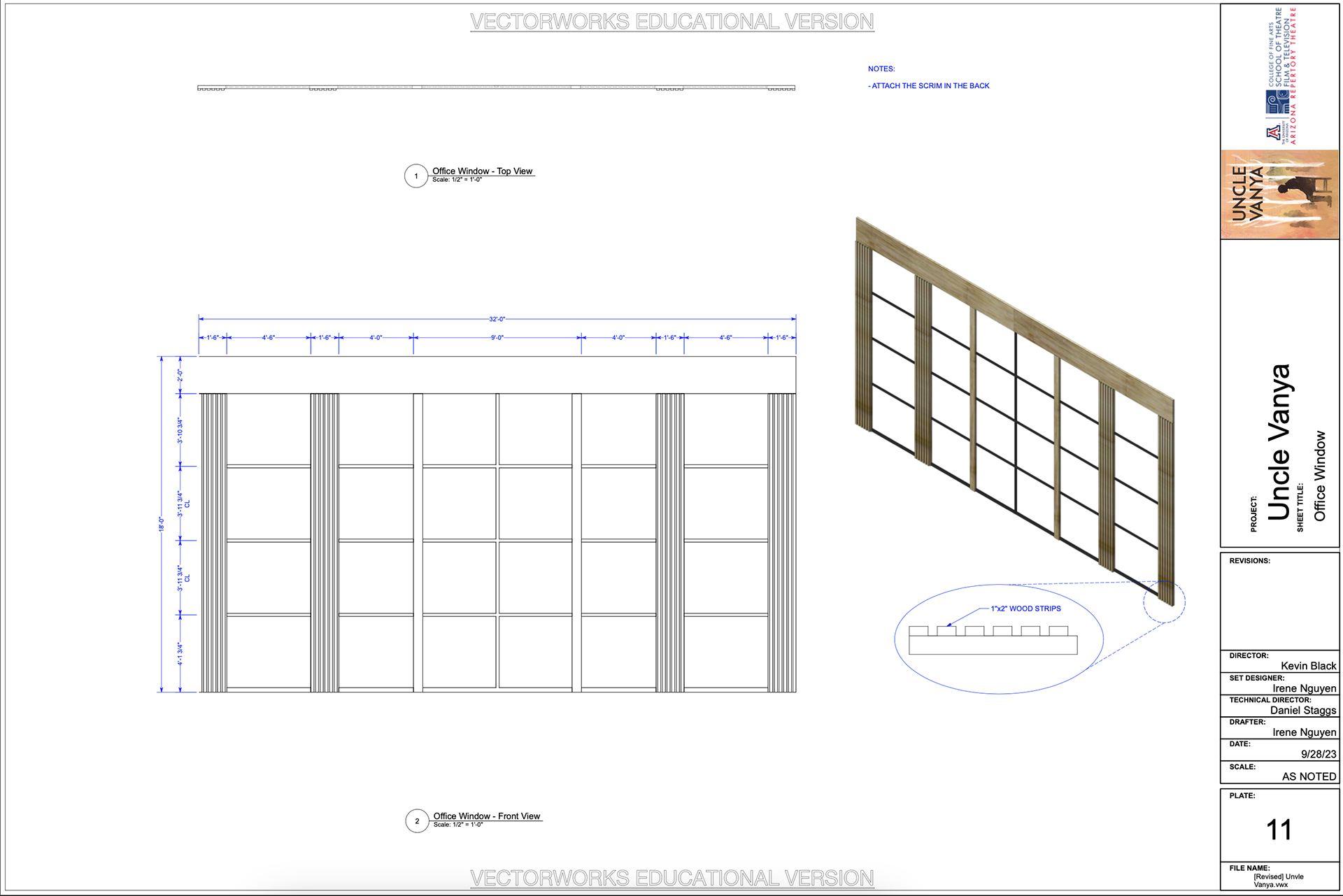Click the circled number 1 view marker

pos(416,176)
